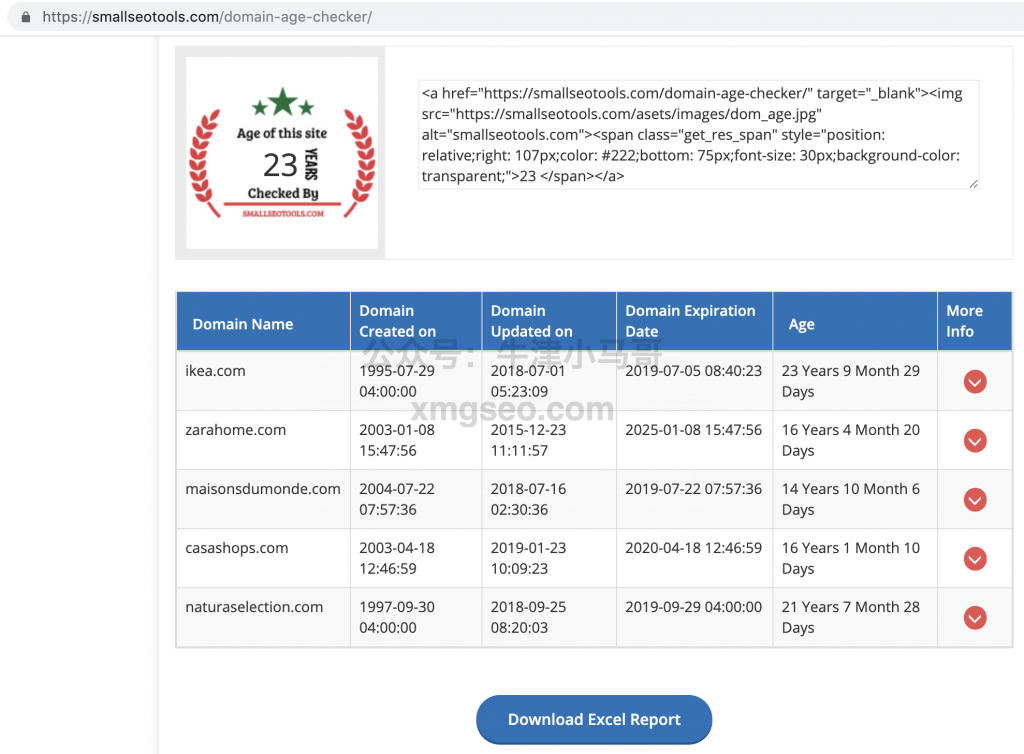Click the Age column header
Screen dimensions: 1024x754
point(855,321)
